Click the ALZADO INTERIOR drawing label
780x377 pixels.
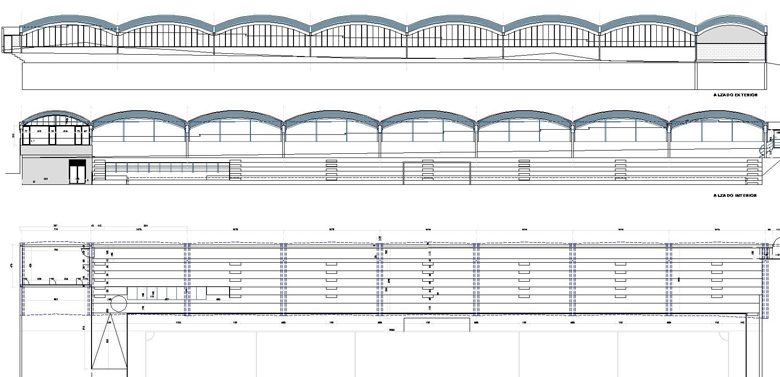735,195
